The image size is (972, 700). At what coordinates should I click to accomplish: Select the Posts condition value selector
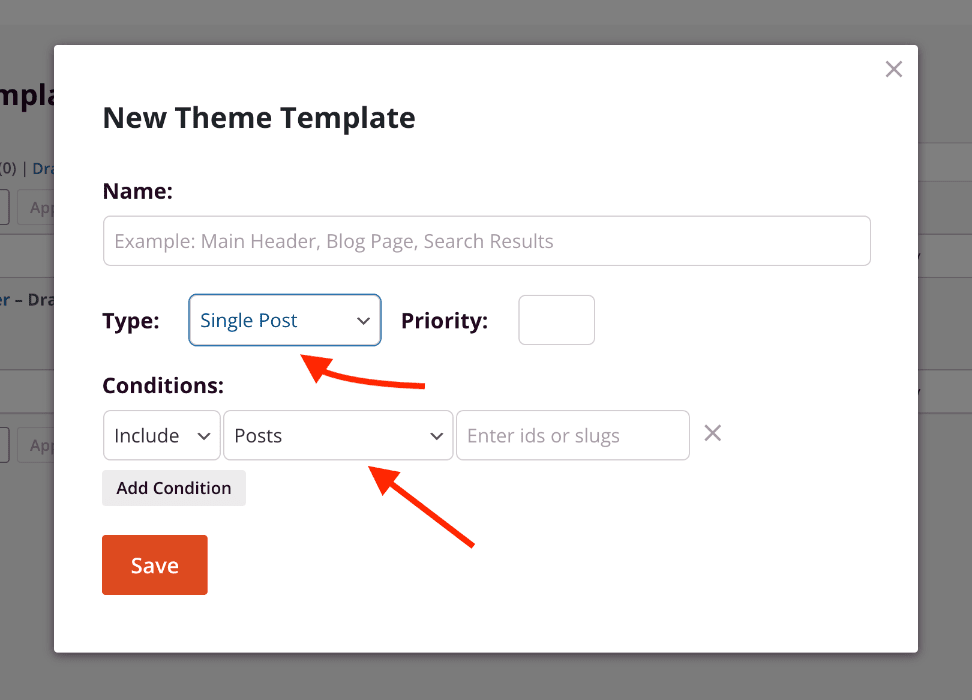[337, 435]
